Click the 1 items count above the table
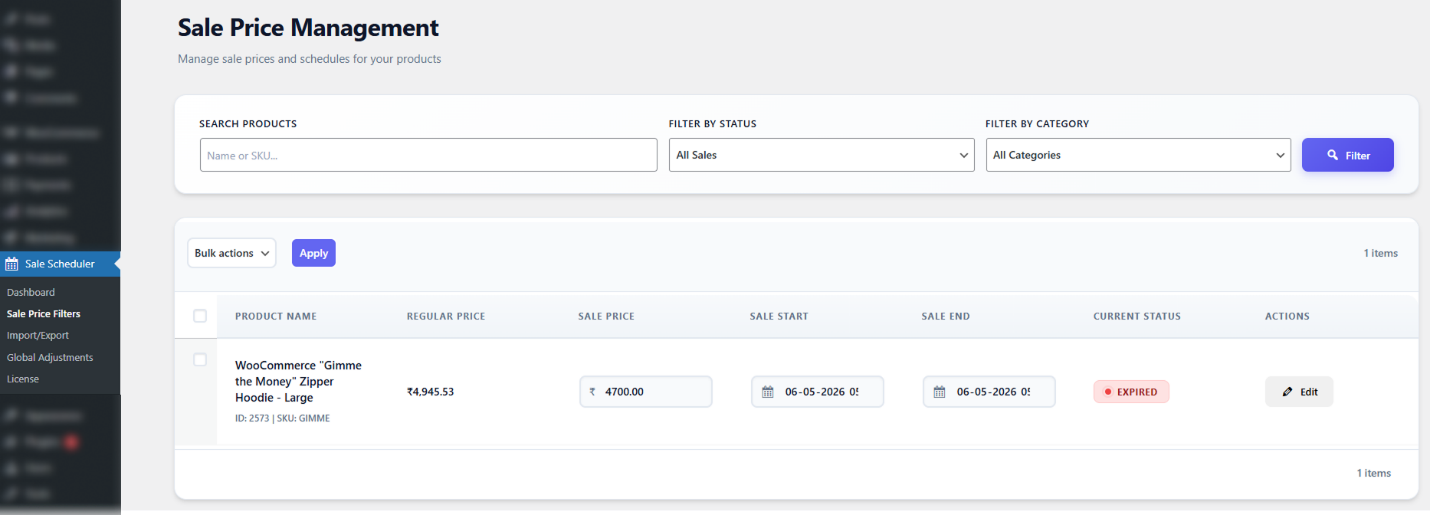 point(1380,253)
